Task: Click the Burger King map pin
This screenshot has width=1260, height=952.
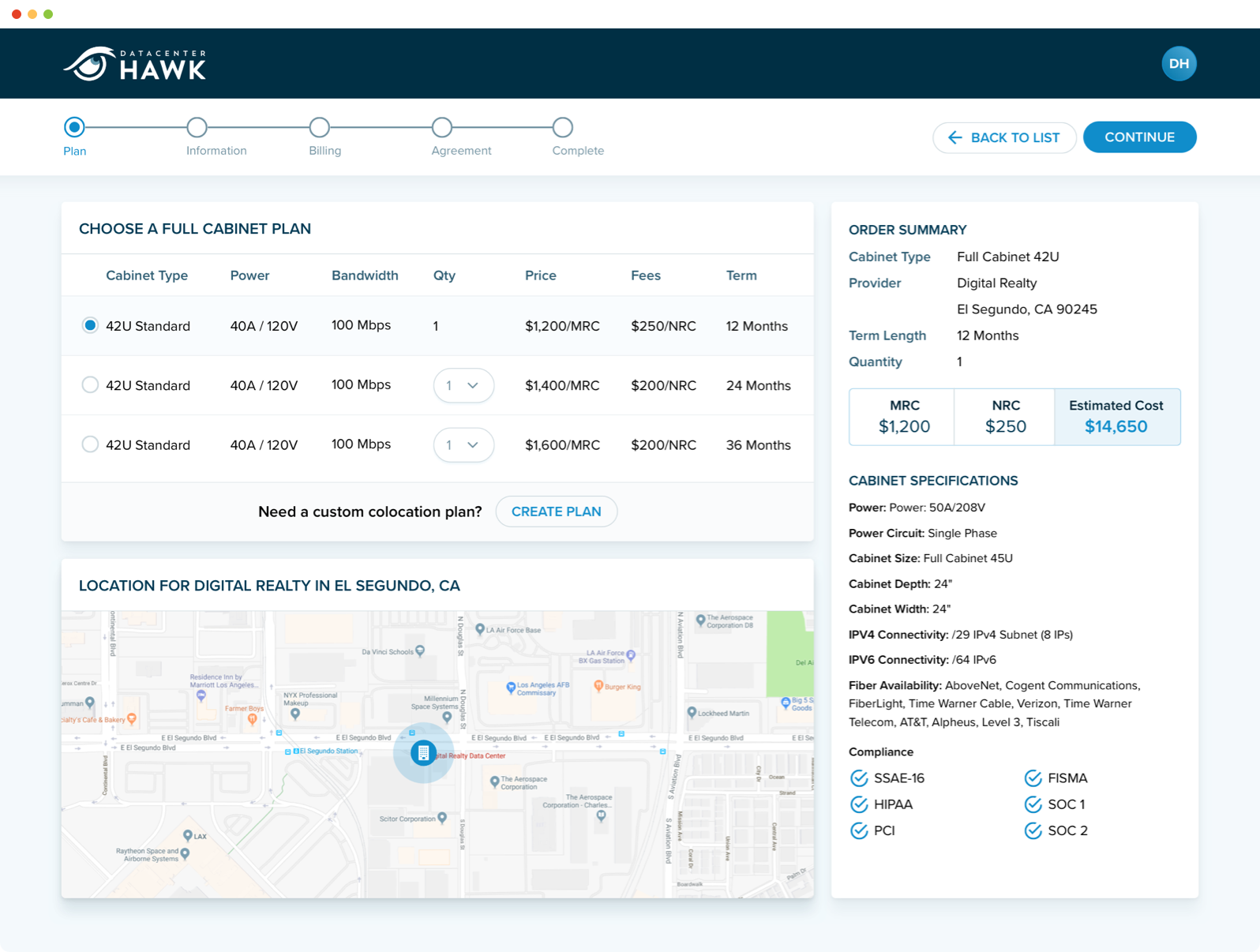Action: tap(598, 686)
